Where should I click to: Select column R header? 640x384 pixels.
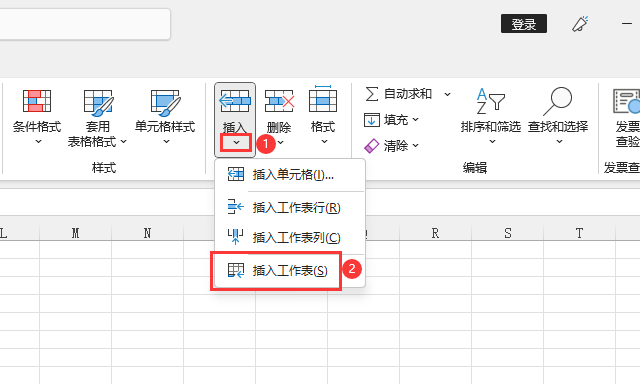pyautogui.click(x=435, y=233)
